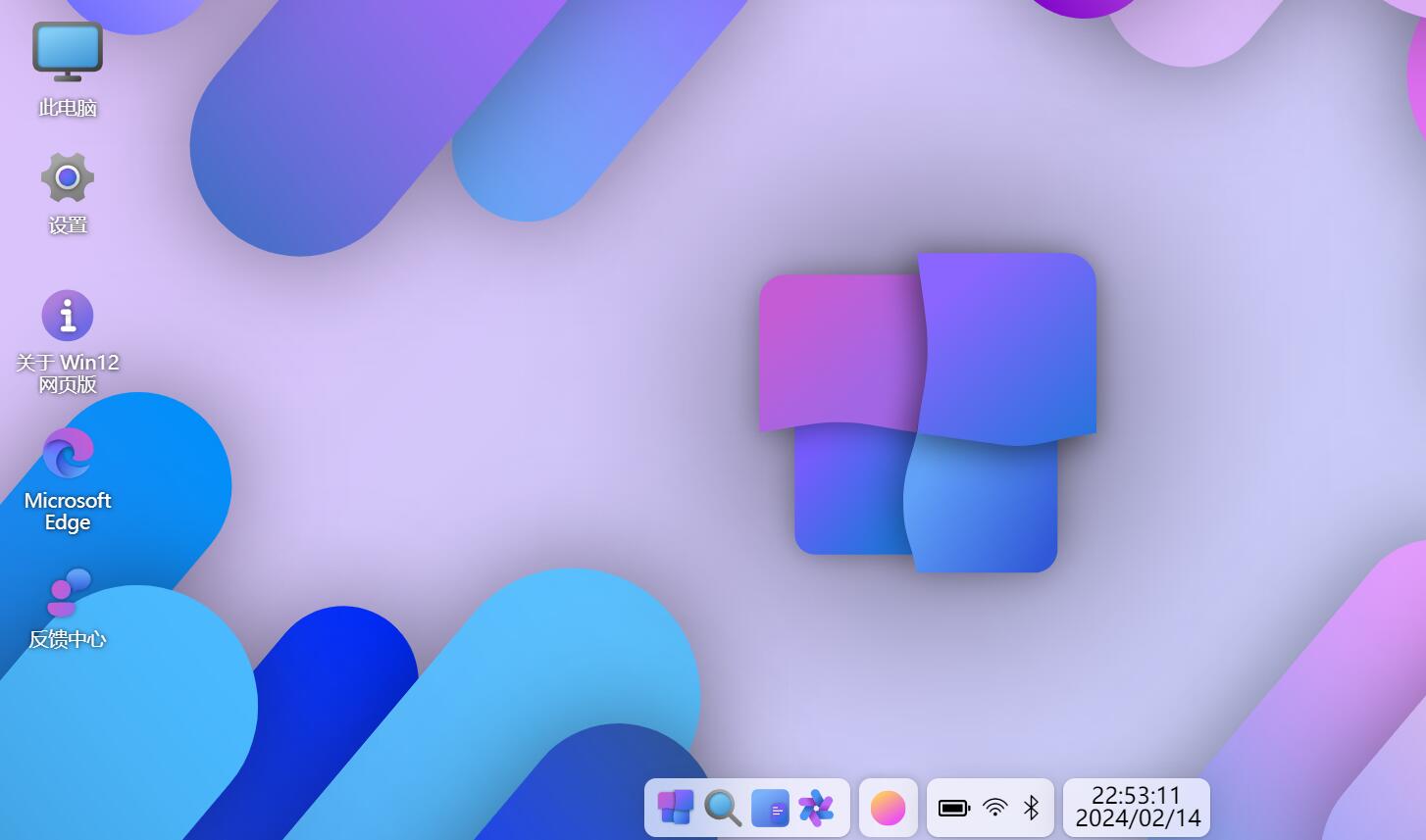Open the 反馈中心 desktop icon
This screenshot has width=1426, height=840.
(68, 591)
